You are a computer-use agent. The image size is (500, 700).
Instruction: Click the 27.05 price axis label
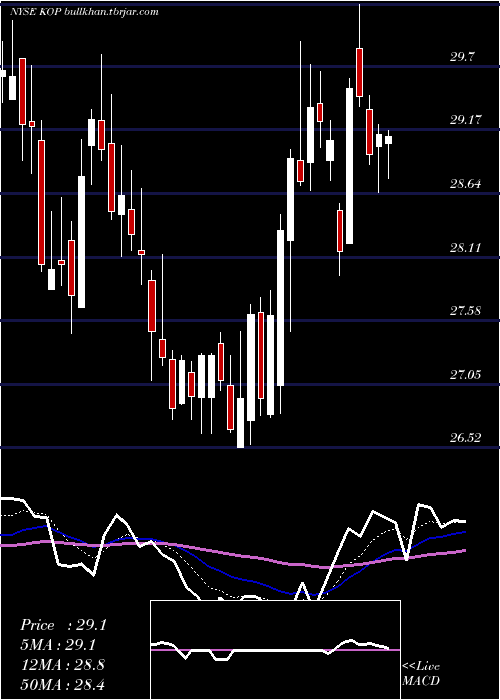click(466, 374)
